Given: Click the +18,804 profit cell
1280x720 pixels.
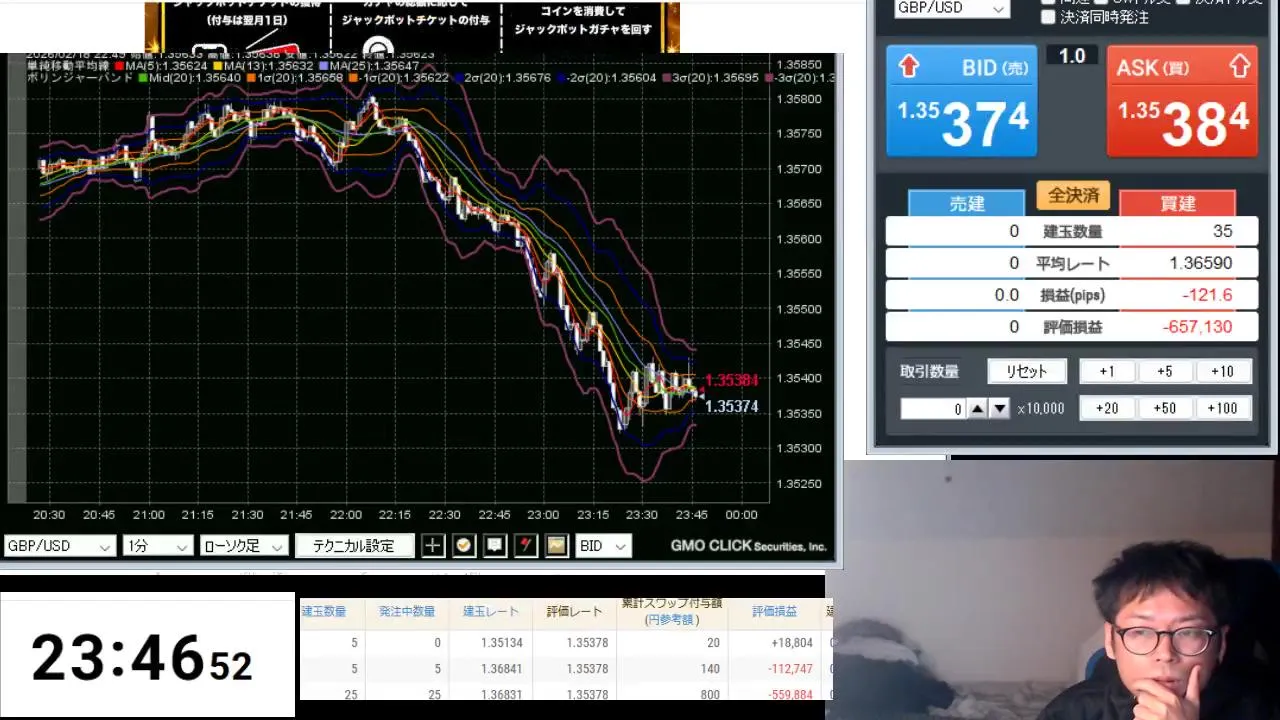Looking at the screenshot, I should (790, 643).
